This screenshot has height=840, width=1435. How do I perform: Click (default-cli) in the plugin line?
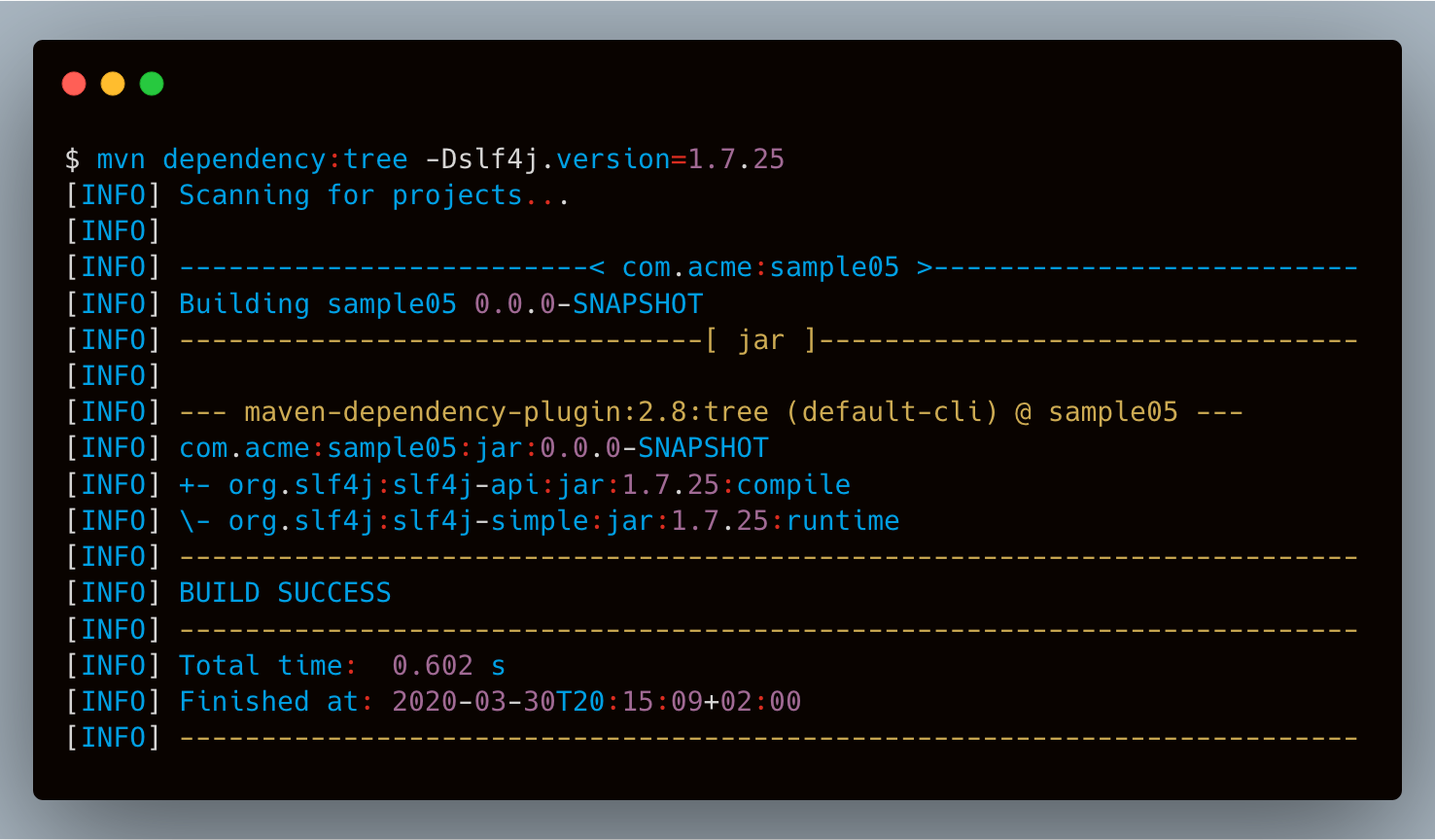[892, 412]
